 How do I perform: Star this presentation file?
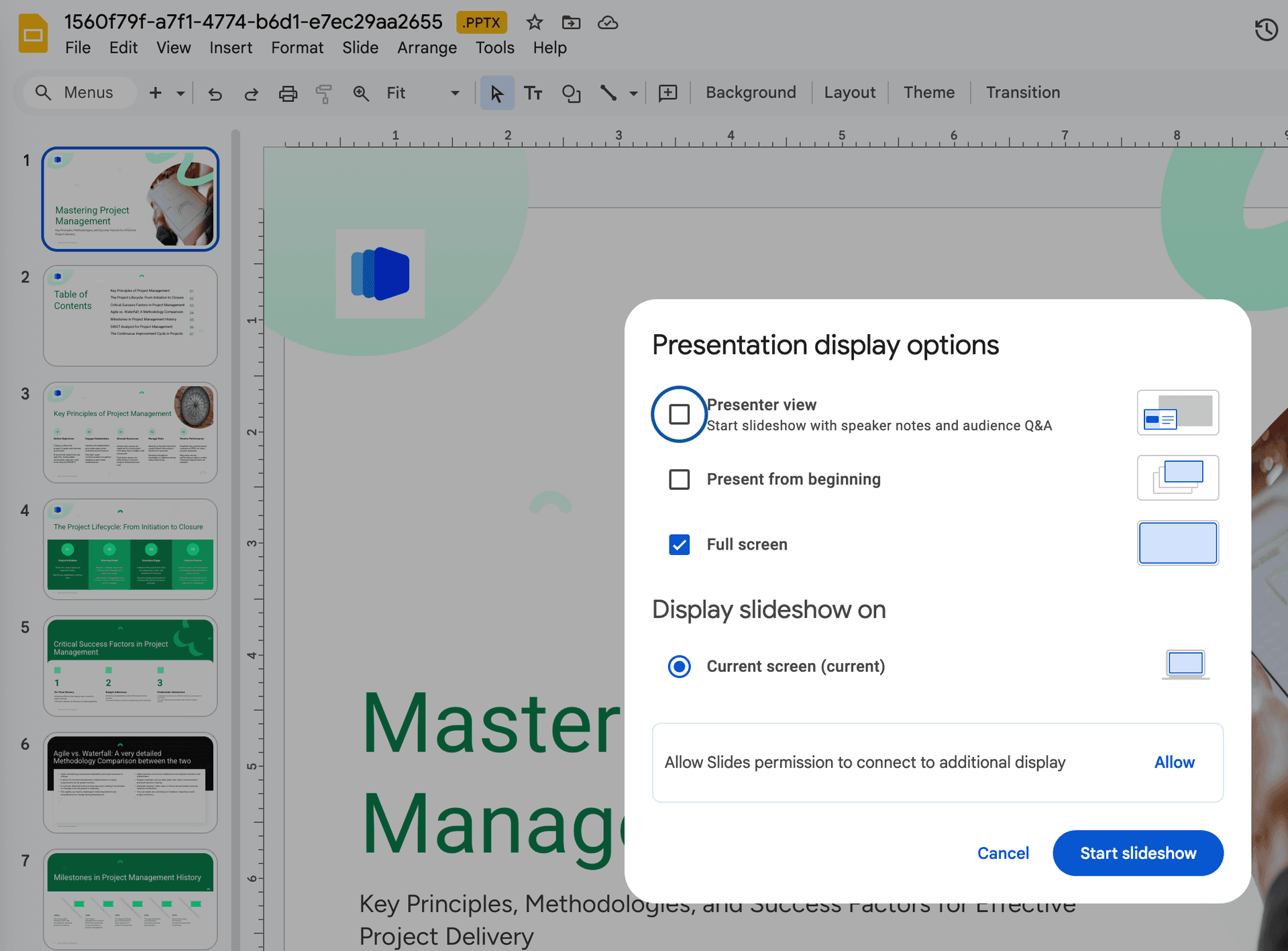pos(534,23)
